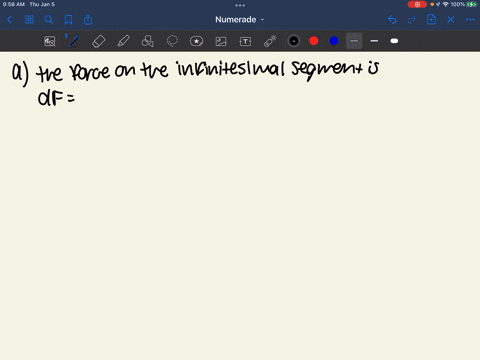
Task: Open the Elements star tool
Action: (196, 41)
